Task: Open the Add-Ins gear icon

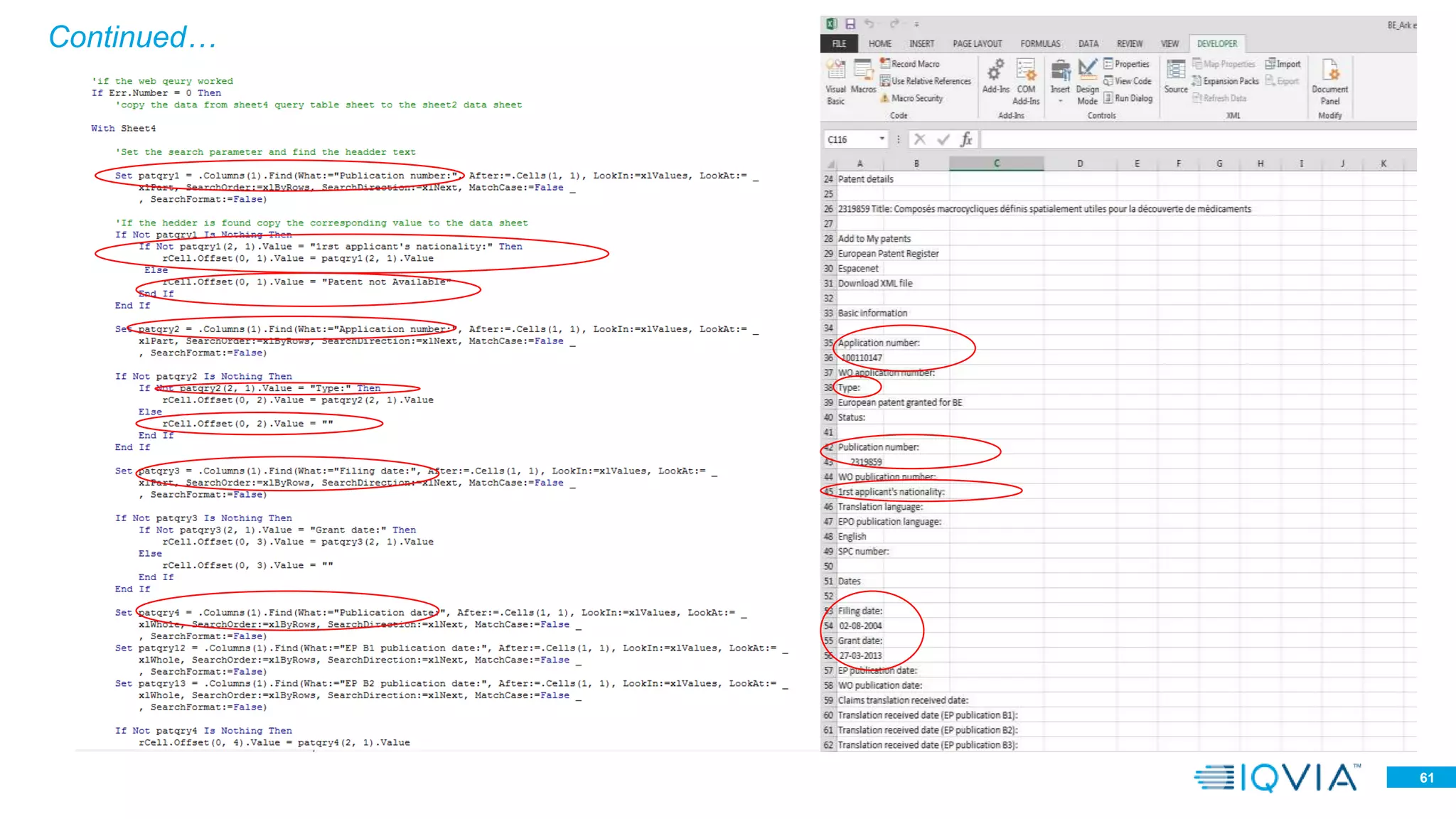Action: 995,77
